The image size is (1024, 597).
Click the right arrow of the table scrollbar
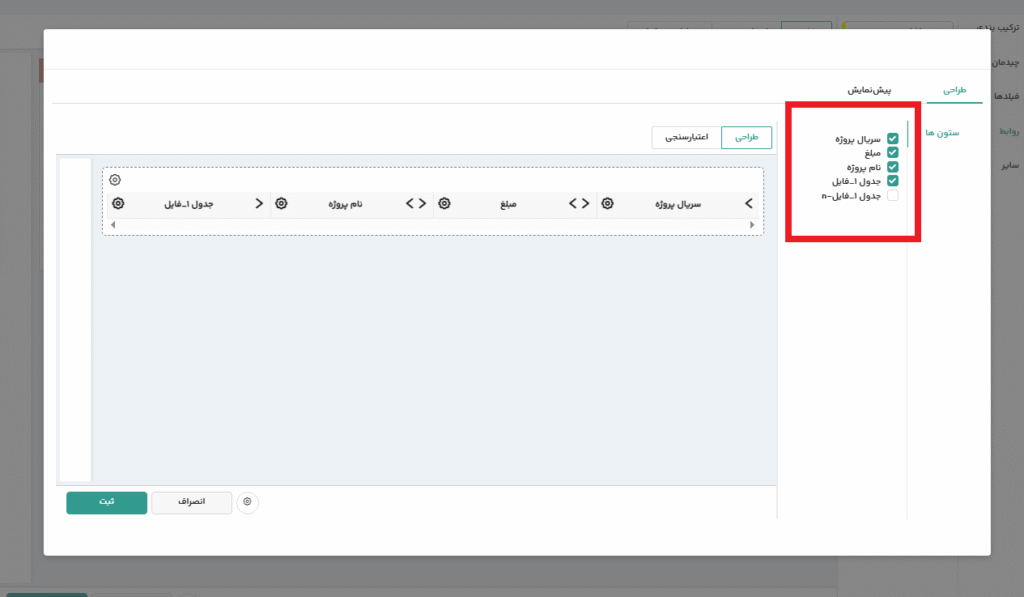(753, 226)
